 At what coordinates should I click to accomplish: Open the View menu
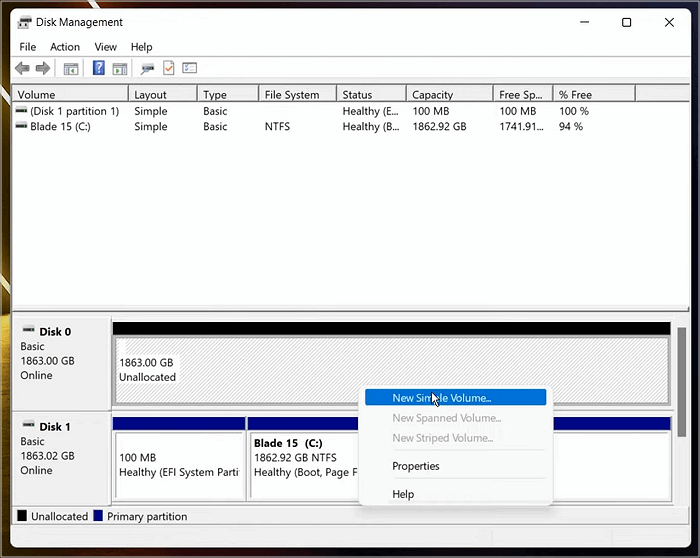click(x=106, y=47)
